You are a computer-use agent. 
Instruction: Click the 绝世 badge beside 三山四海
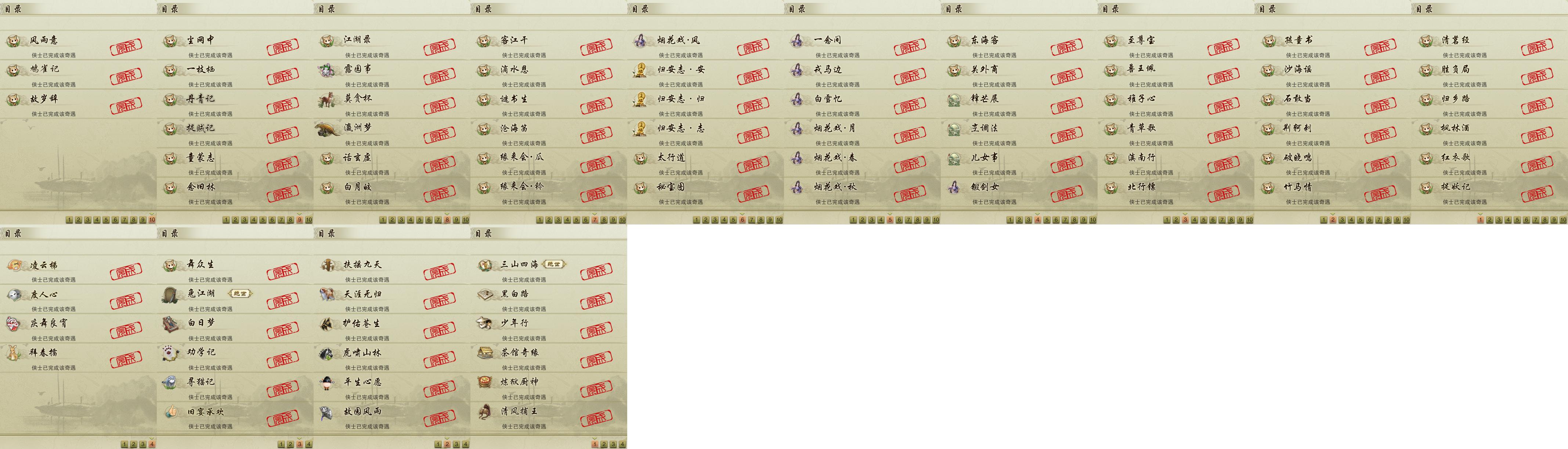554,264
